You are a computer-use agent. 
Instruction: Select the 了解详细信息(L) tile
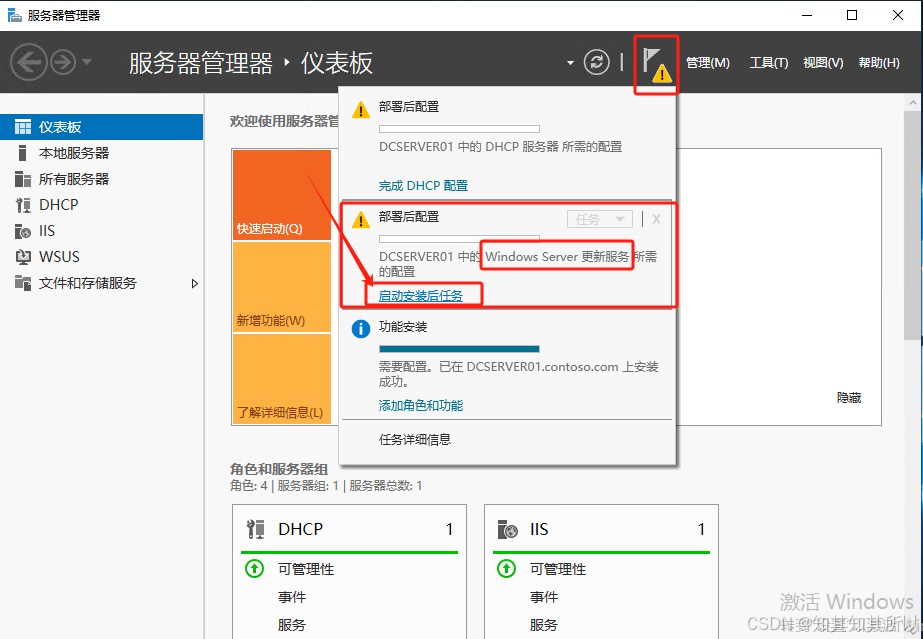tap(282, 379)
